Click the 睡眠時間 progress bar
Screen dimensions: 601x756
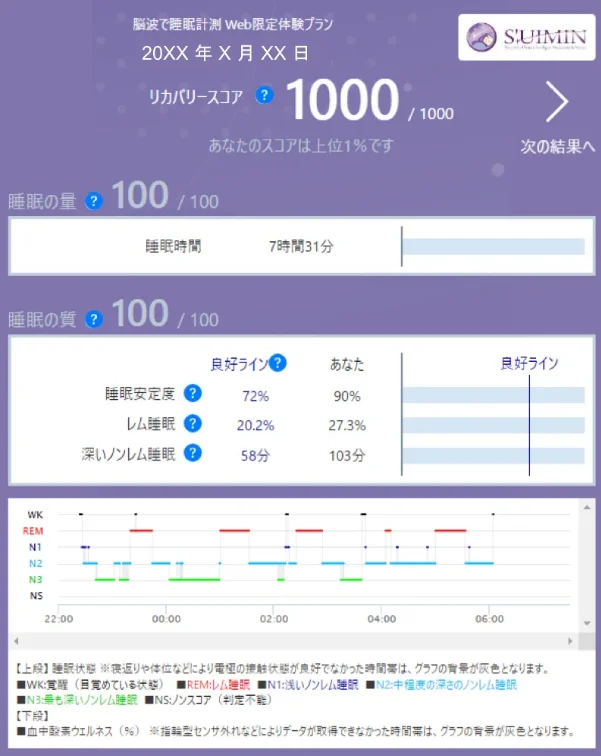tap(494, 246)
